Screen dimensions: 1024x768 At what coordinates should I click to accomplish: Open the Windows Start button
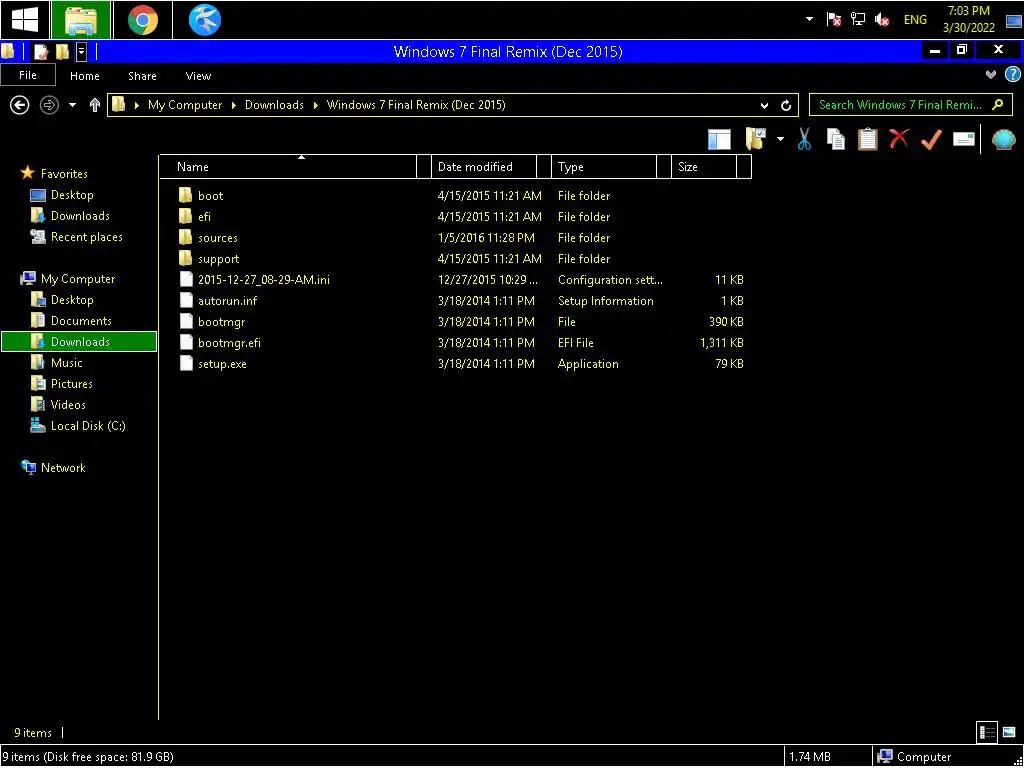pos(24,20)
